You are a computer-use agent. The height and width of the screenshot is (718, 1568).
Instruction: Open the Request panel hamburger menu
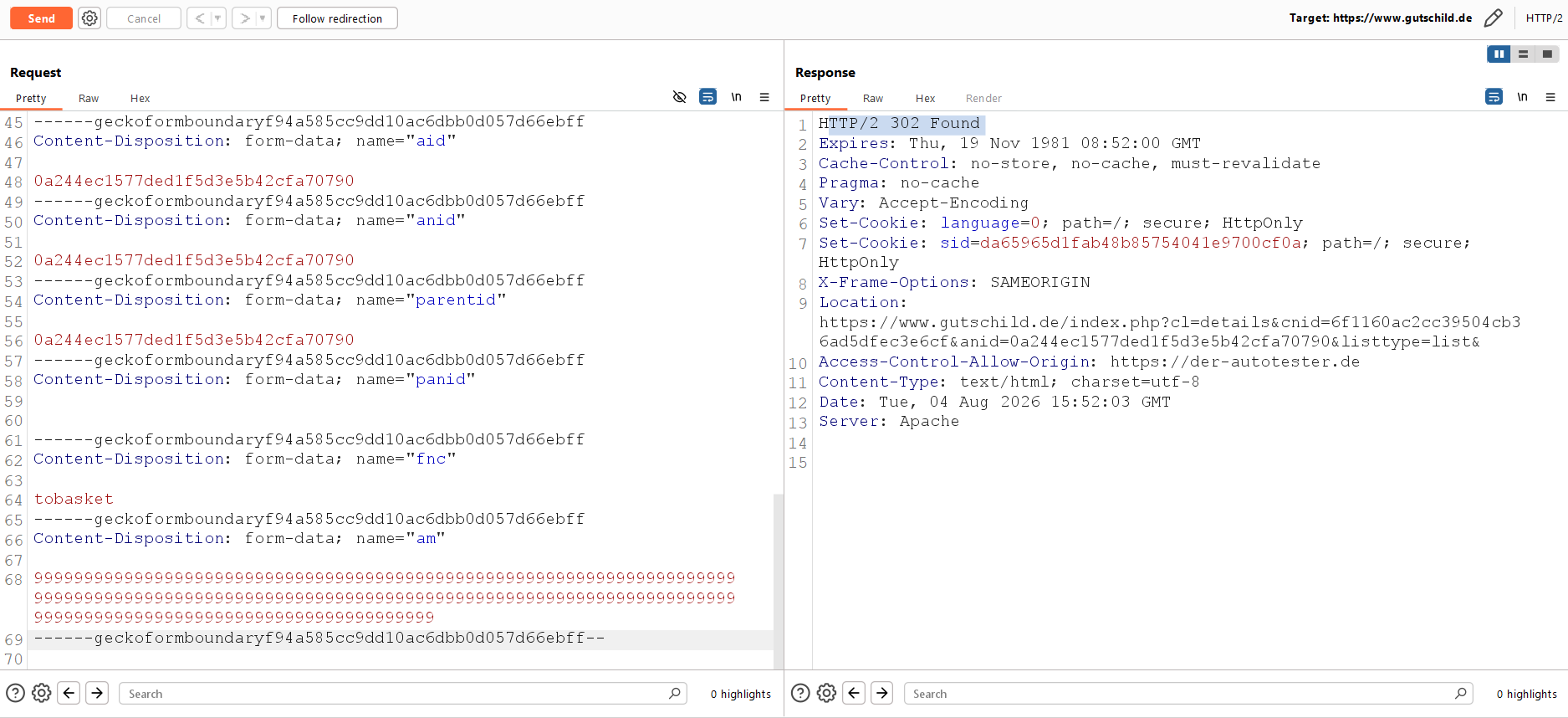point(764,97)
